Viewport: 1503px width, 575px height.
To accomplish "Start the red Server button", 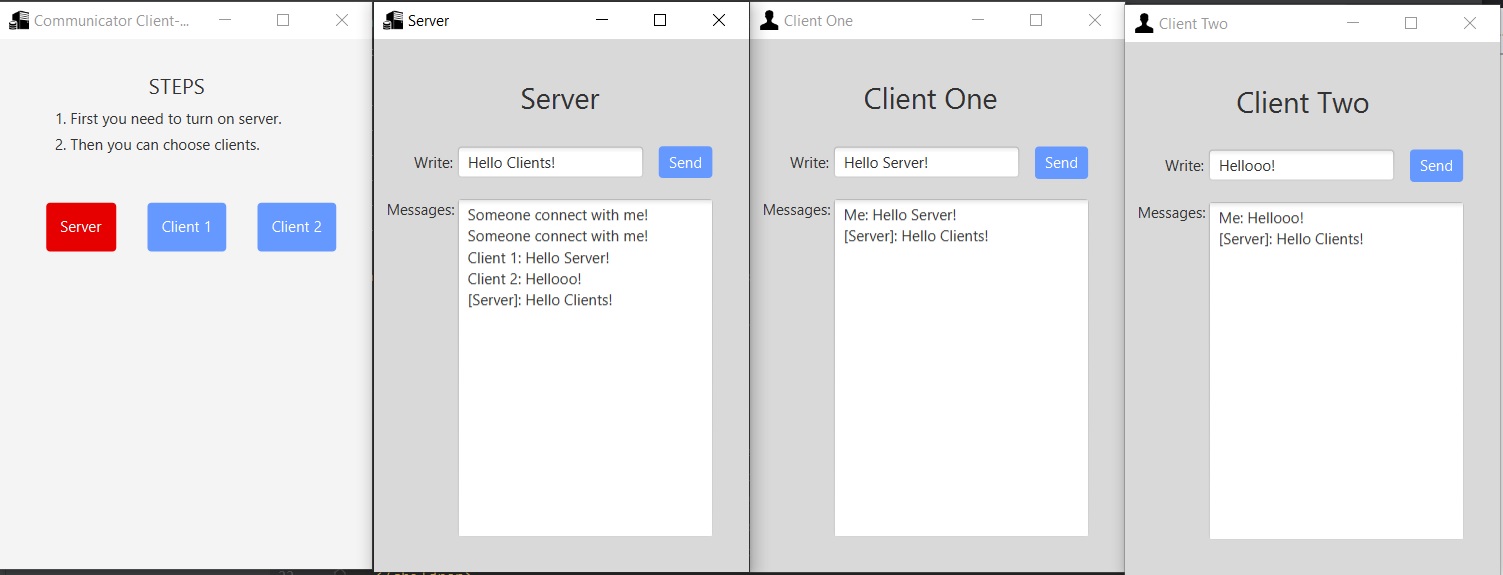I will click(81, 227).
